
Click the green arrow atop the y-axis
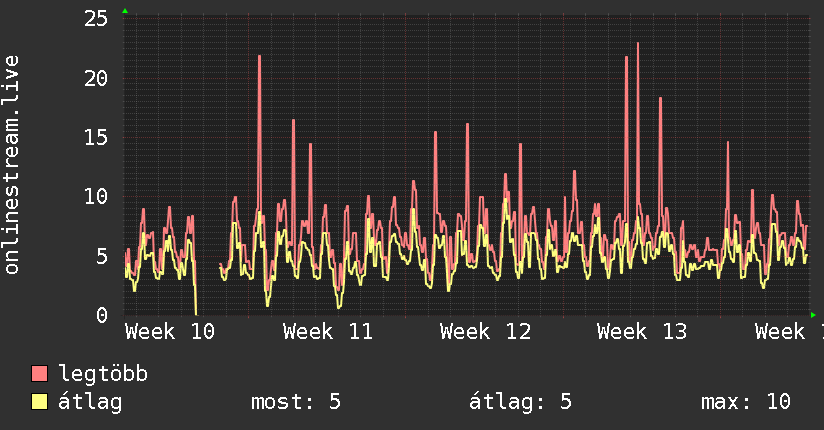tap(125, 11)
